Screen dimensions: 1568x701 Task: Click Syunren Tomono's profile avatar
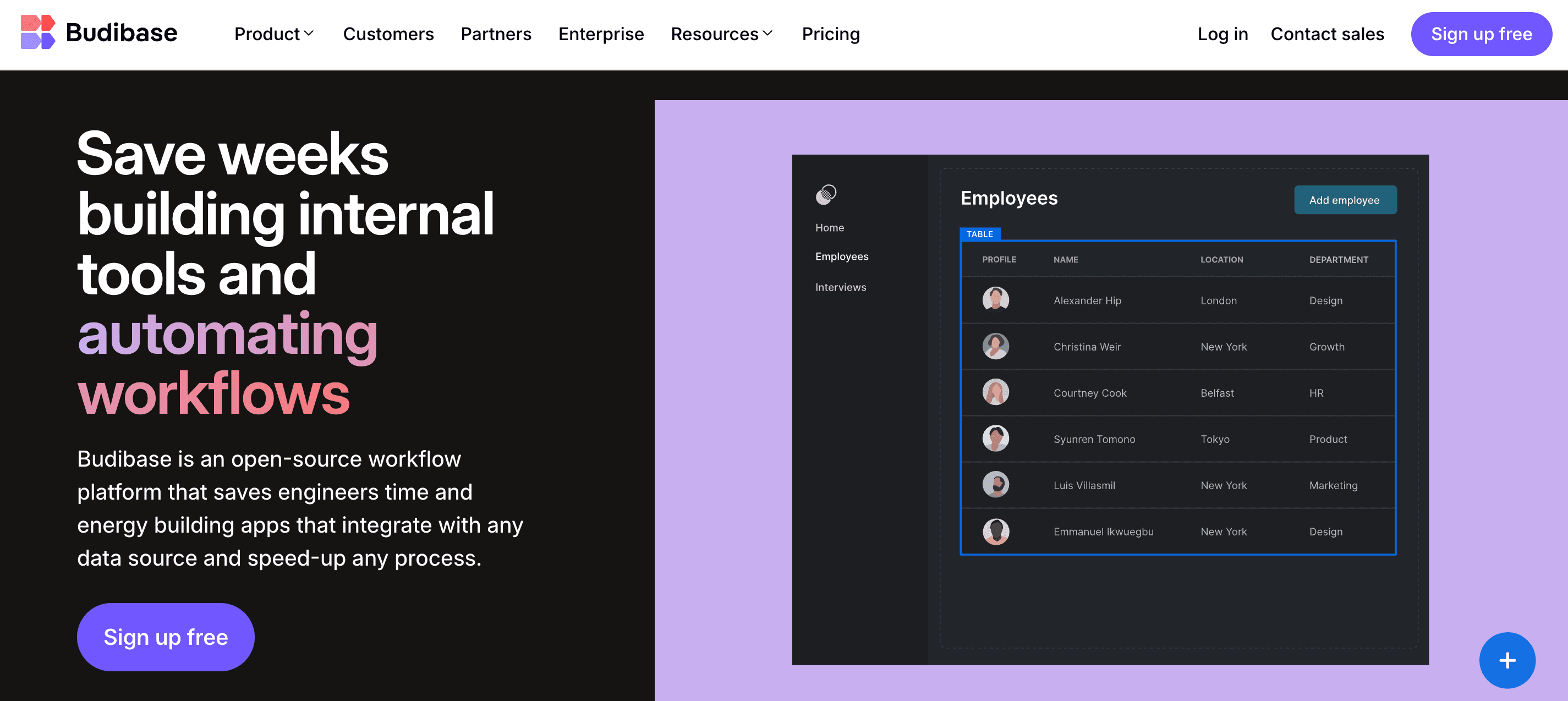pos(995,439)
